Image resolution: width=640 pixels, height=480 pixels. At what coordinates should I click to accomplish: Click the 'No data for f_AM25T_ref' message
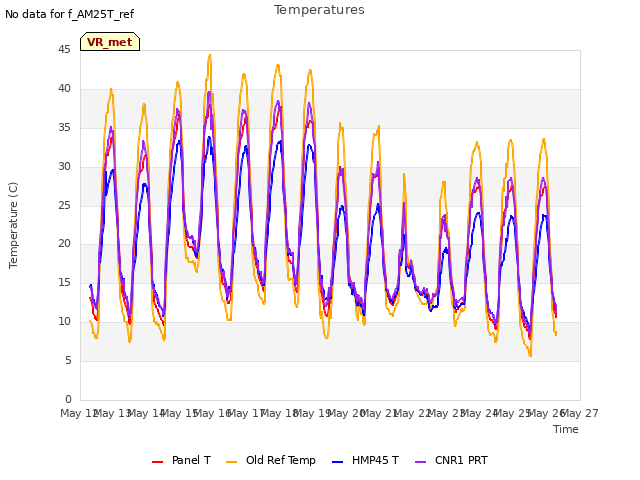pos(69,14)
